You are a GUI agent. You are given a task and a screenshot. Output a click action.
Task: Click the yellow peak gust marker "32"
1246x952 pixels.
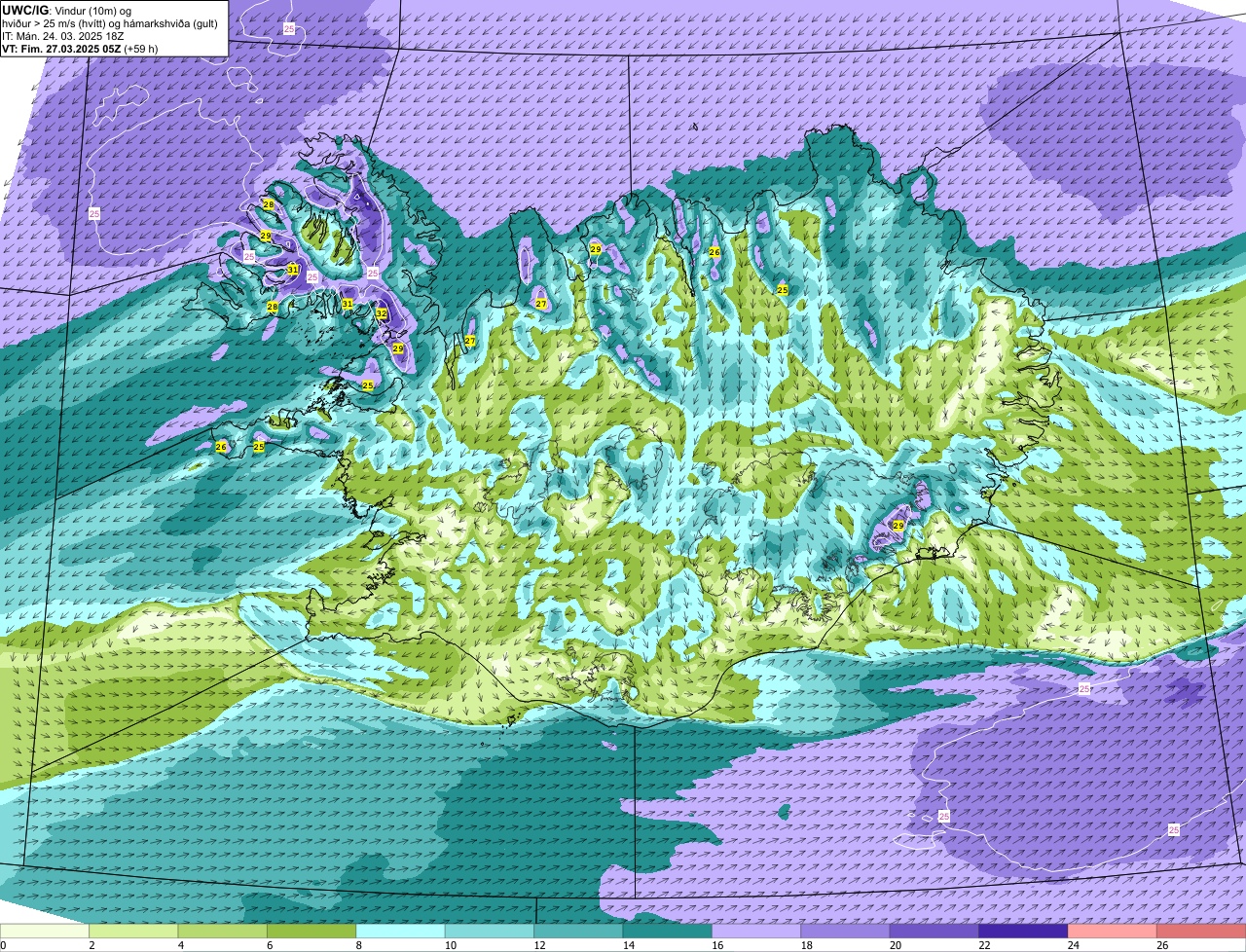click(382, 313)
